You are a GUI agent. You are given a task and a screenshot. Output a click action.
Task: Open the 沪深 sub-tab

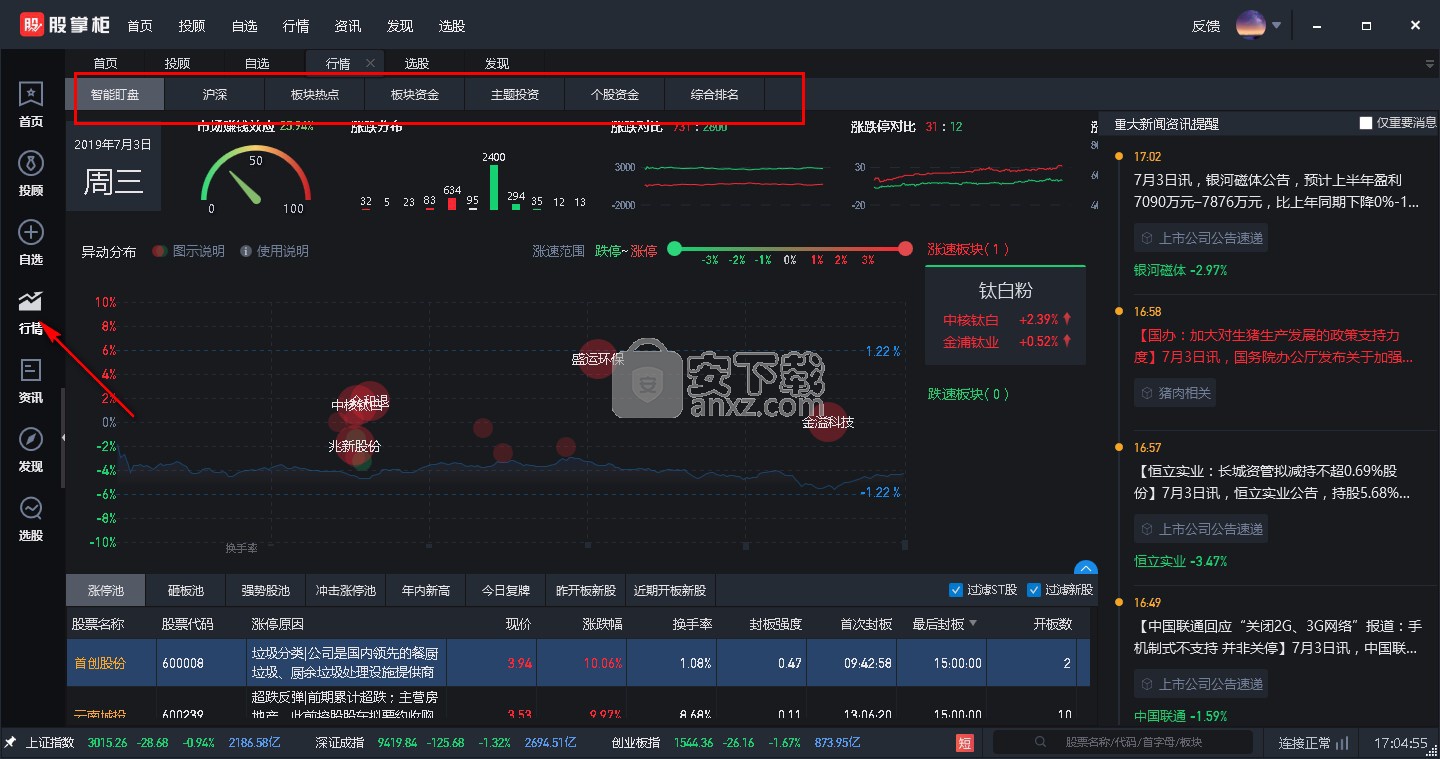coord(215,95)
